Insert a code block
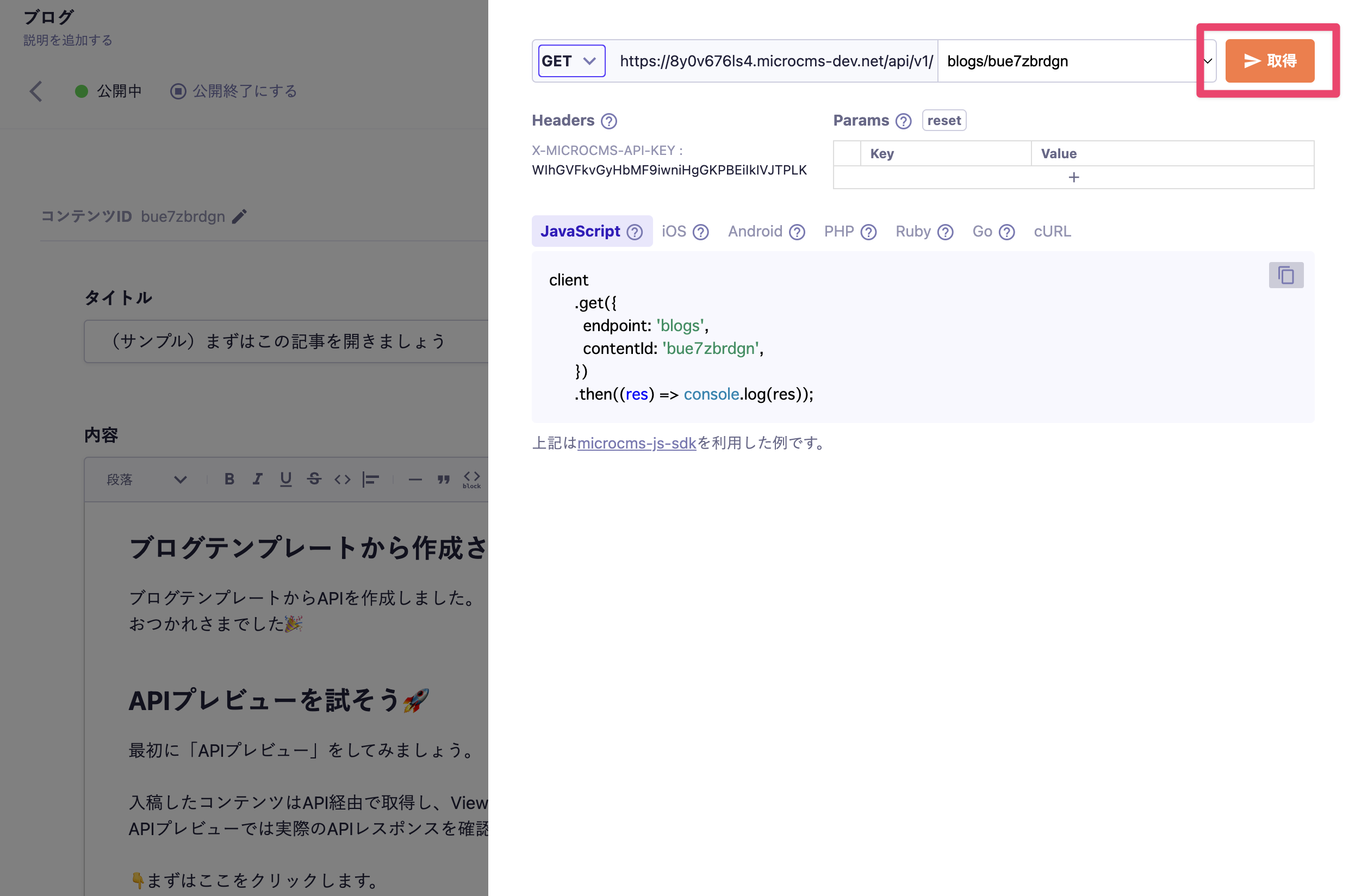Image resolution: width=1355 pixels, height=896 pixels. pos(471,479)
